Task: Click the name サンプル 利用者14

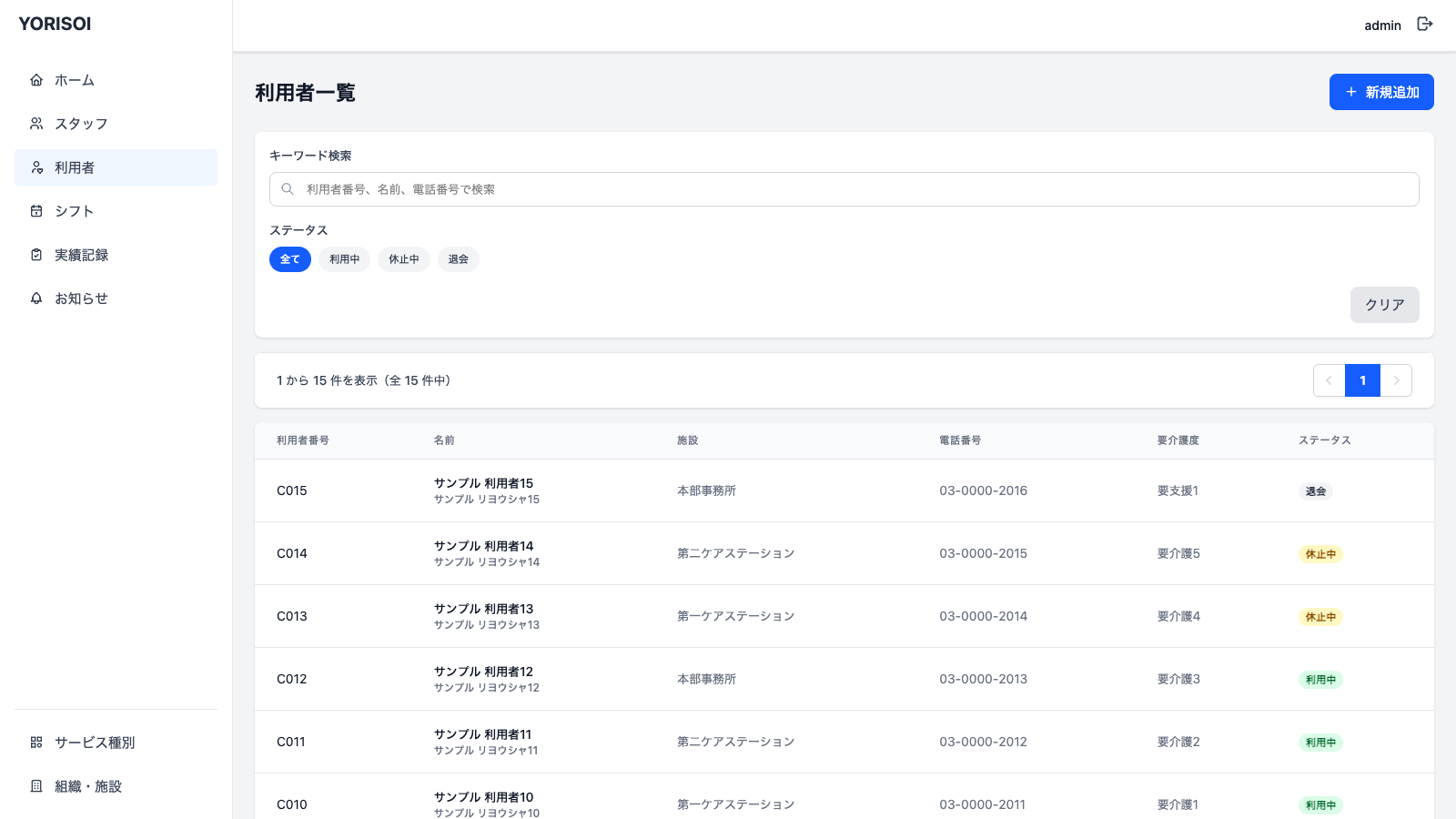Action: (x=484, y=546)
